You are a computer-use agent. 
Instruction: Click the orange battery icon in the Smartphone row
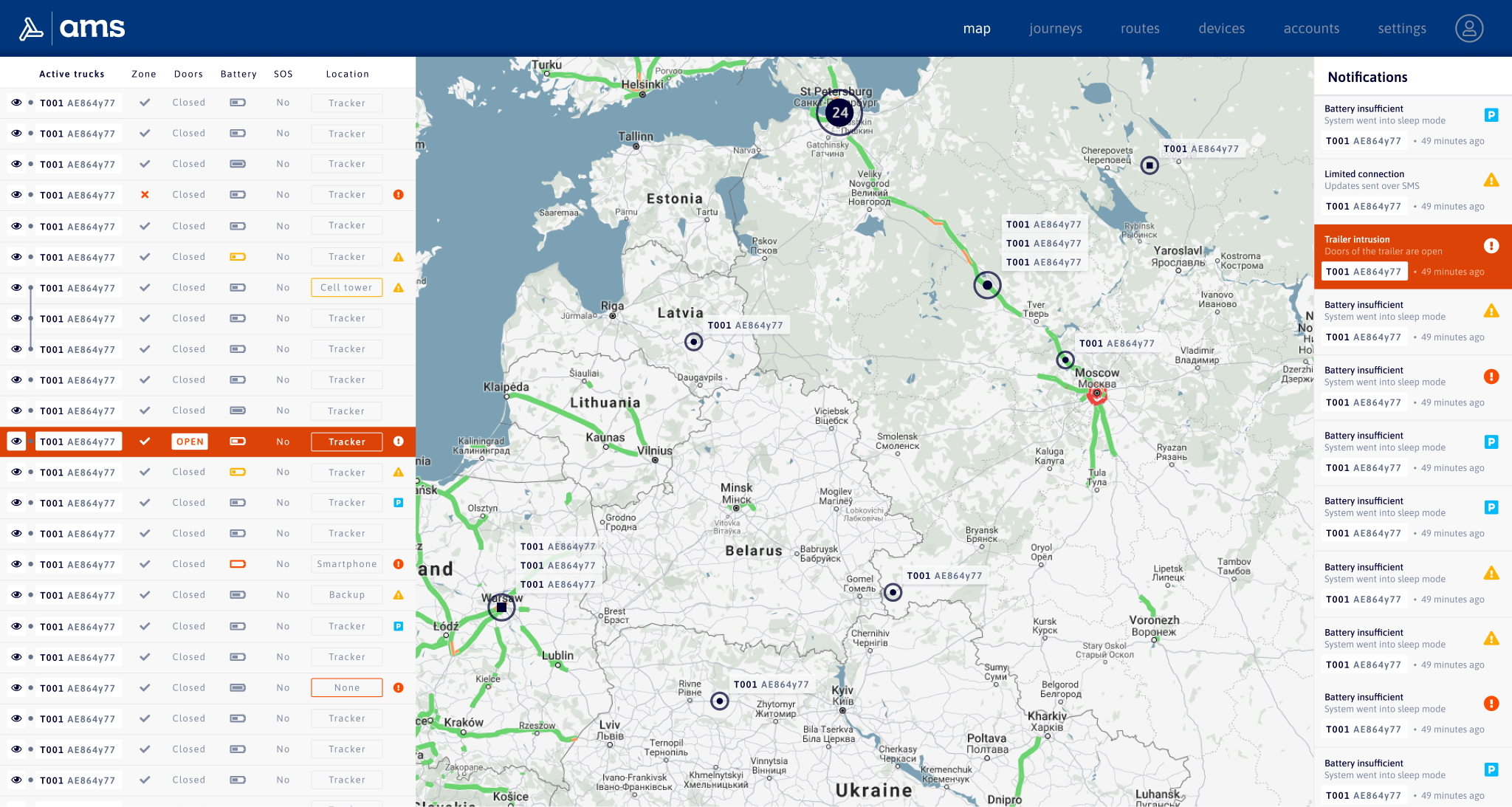tap(238, 564)
